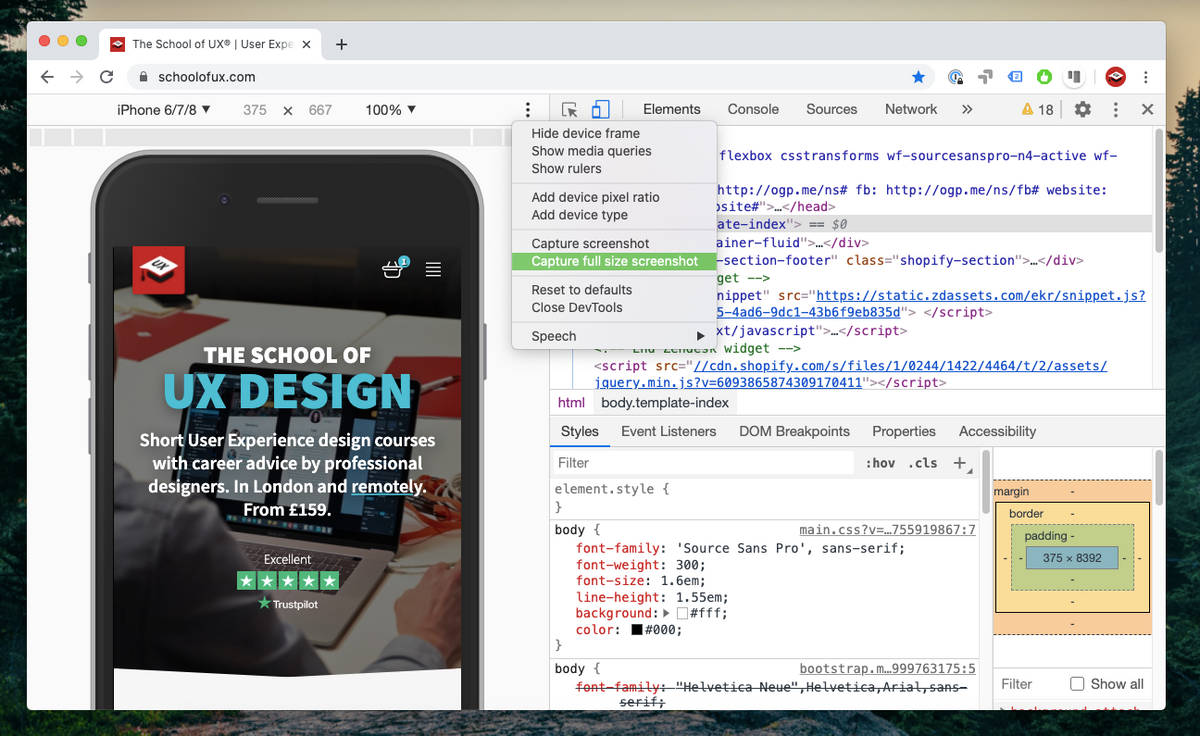This screenshot has height=736, width=1200.
Task: Choose Capture screenshot
Action: pyautogui.click(x=614, y=243)
